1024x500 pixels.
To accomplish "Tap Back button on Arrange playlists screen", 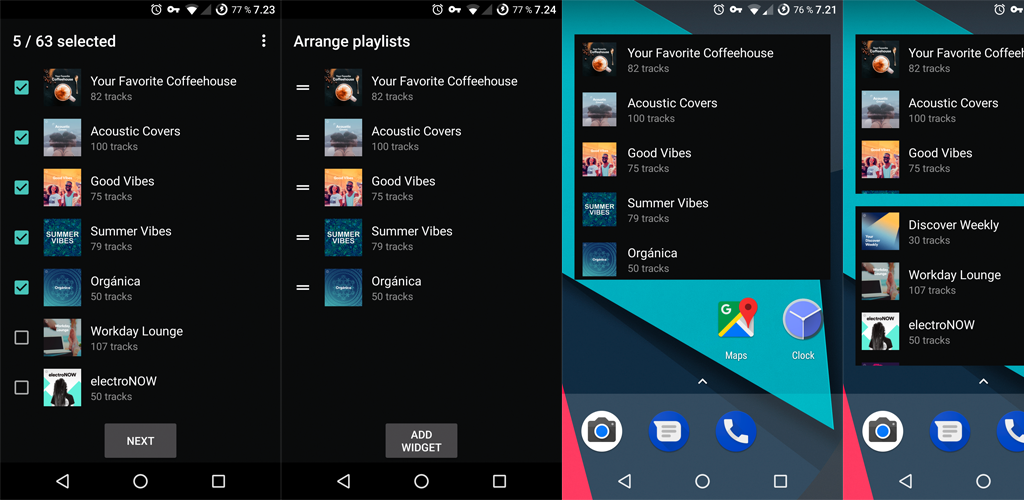I will pyautogui.click(x=344, y=481).
